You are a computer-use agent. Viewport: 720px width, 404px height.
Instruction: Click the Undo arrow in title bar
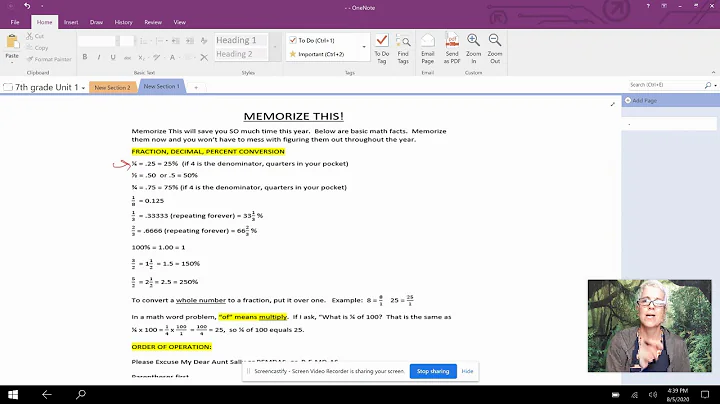27,6
